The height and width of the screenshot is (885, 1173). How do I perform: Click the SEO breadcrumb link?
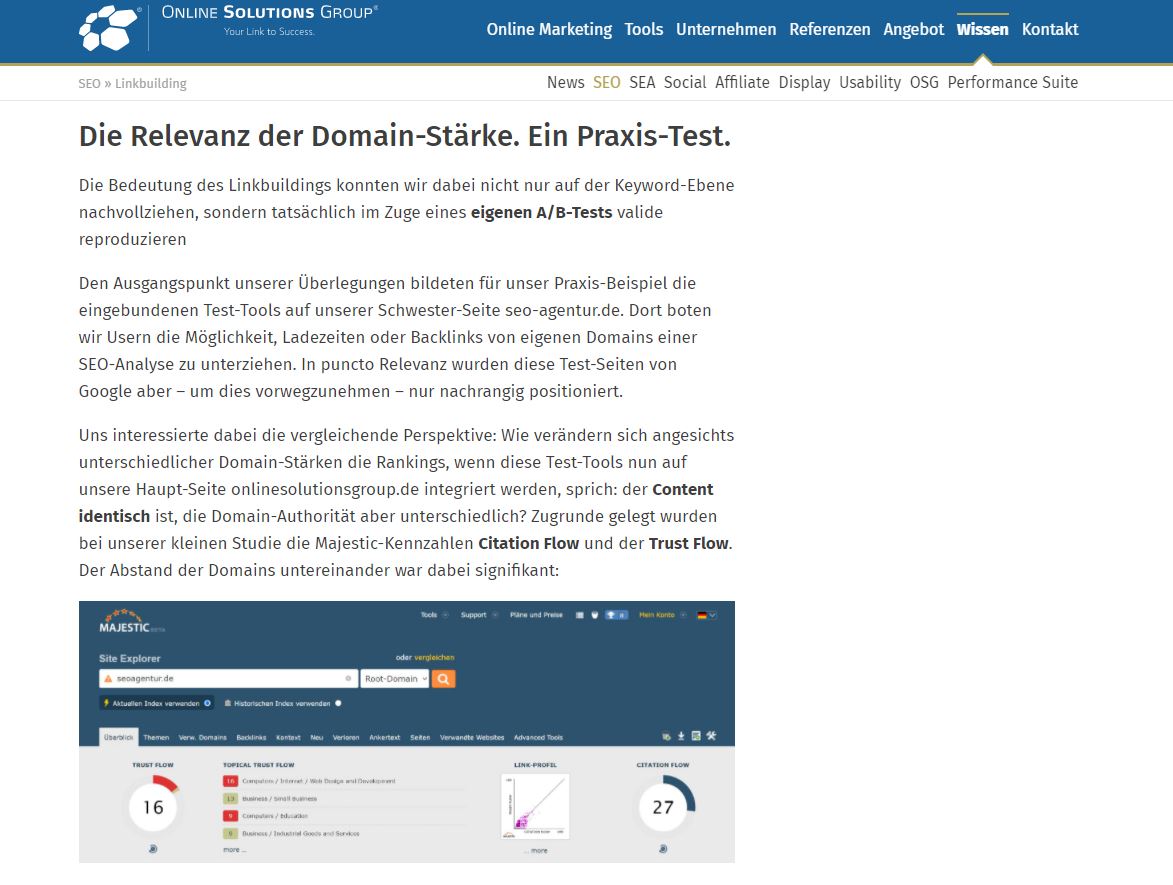point(89,83)
